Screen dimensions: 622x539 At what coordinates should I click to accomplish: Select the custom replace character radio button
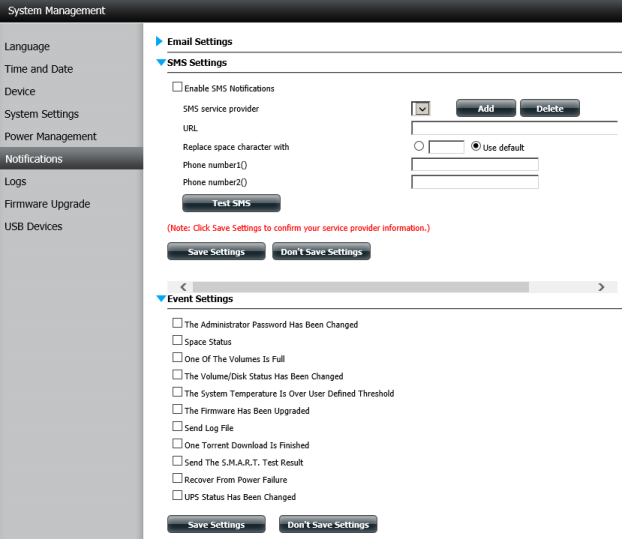click(x=419, y=146)
